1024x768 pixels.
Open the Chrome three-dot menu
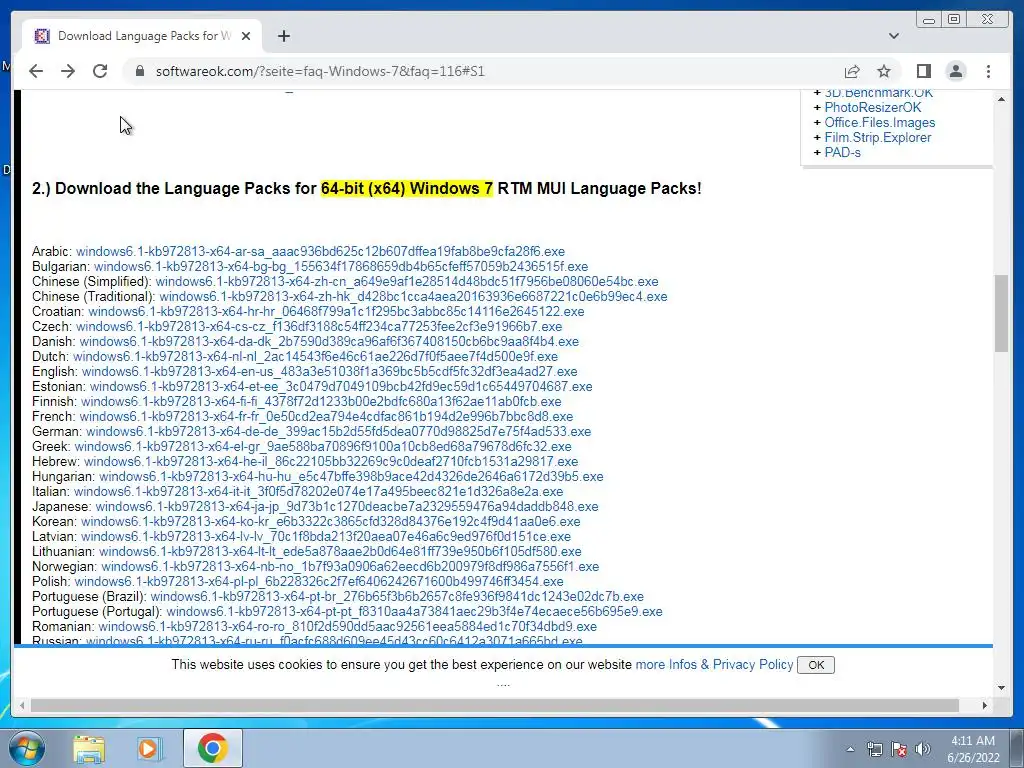(988, 71)
